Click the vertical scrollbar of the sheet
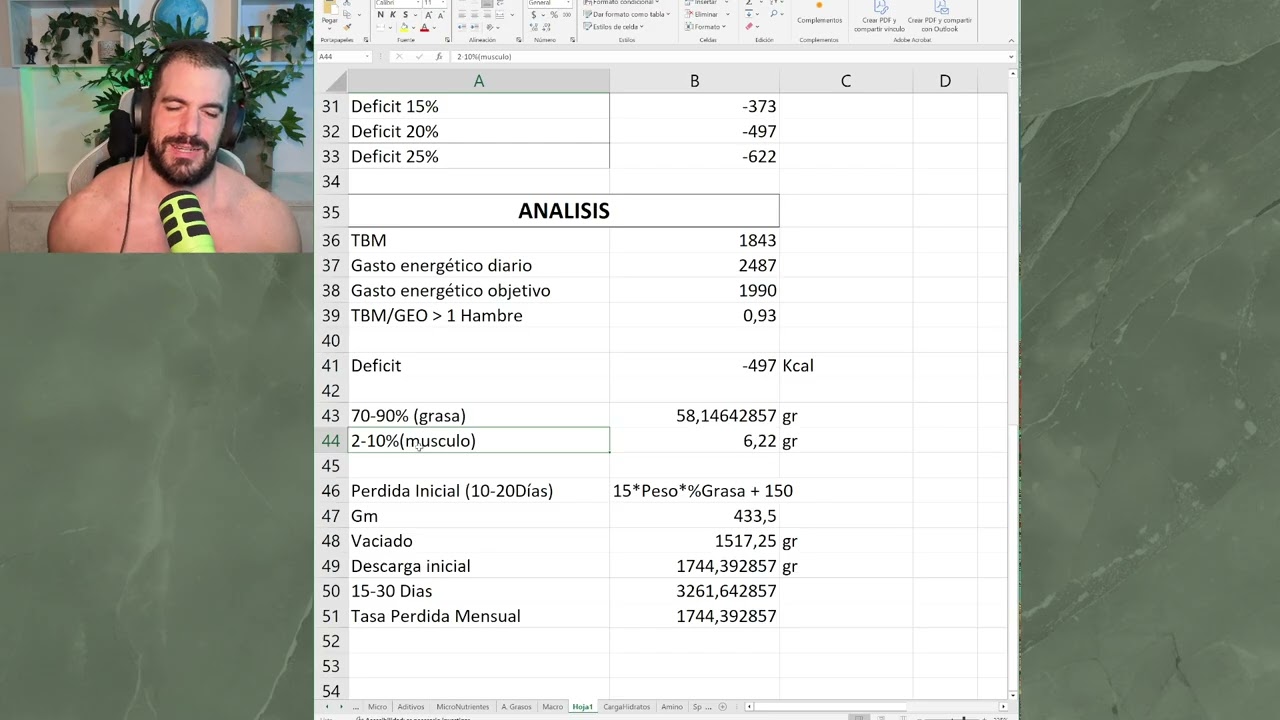This screenshot has height=720, width=1280. tap(1013, 380)
